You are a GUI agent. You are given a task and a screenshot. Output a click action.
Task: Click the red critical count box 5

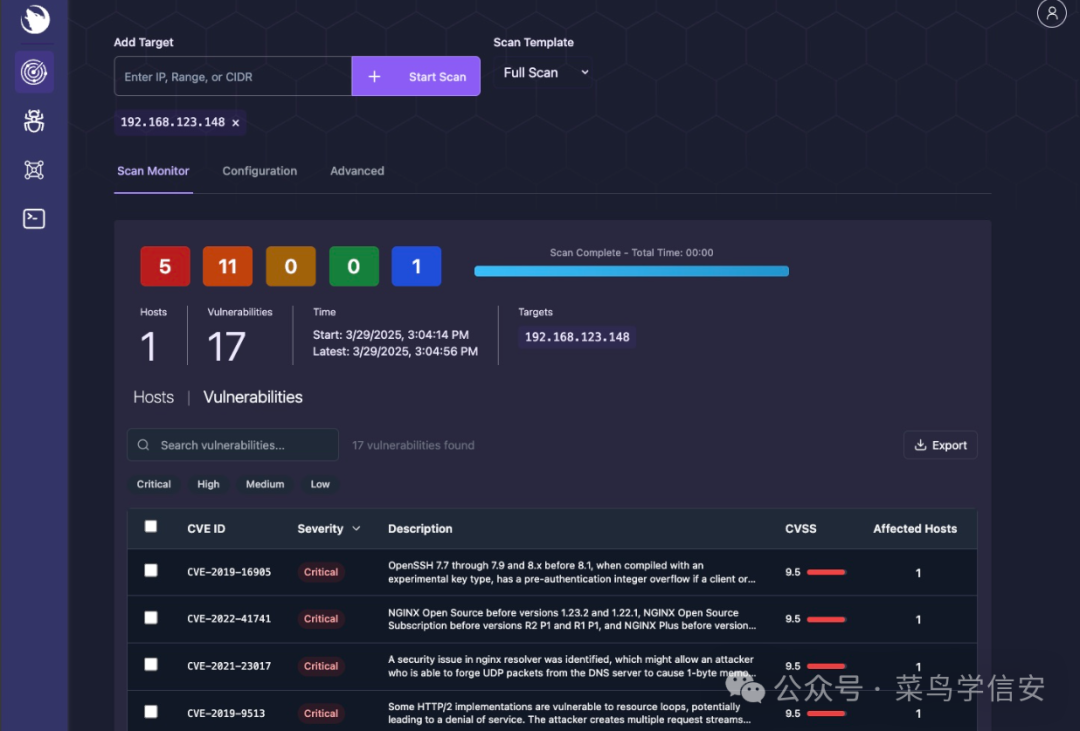pos(165,266)
